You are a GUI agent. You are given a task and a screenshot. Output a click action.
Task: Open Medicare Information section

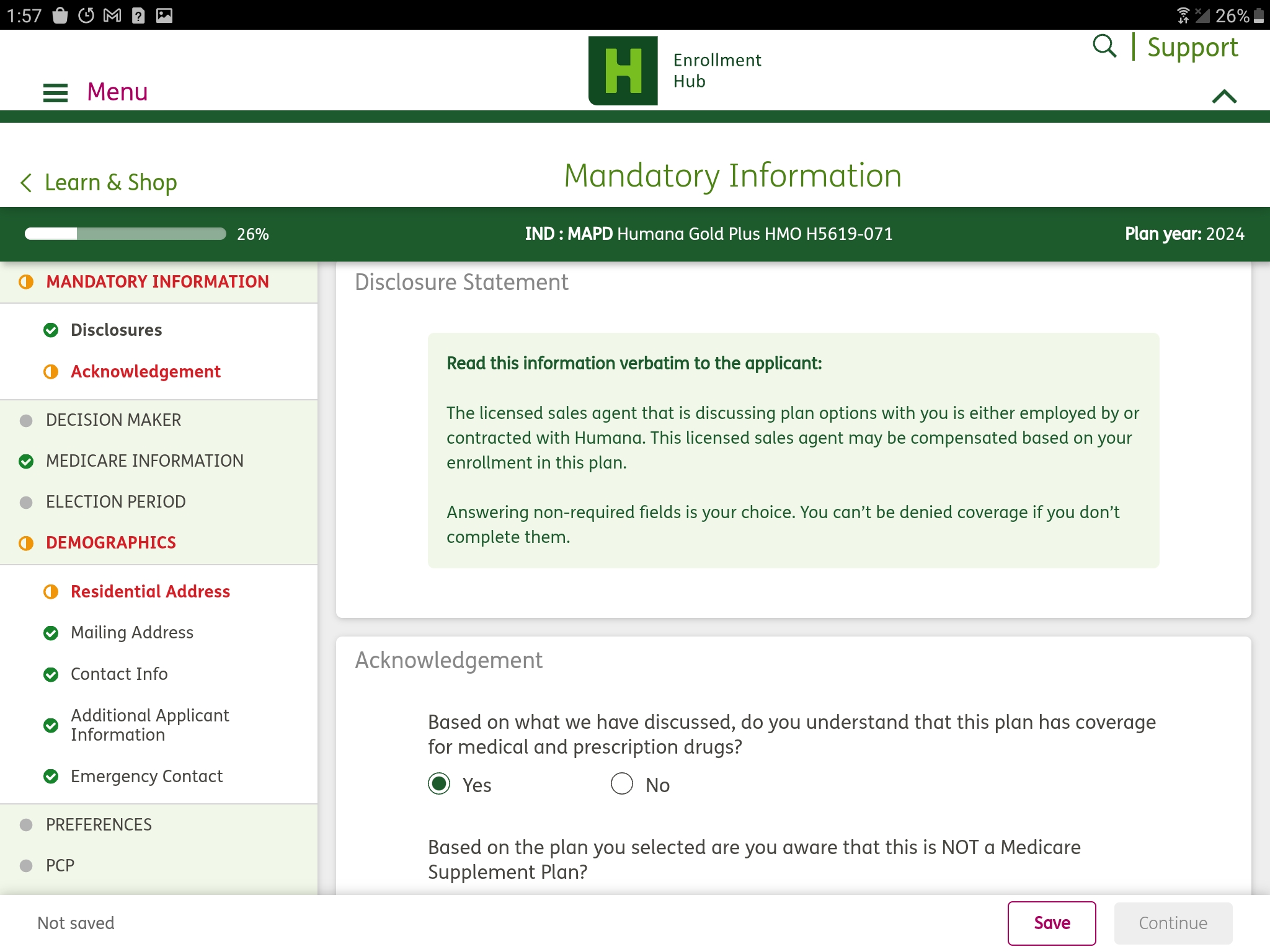coord(144,461)
